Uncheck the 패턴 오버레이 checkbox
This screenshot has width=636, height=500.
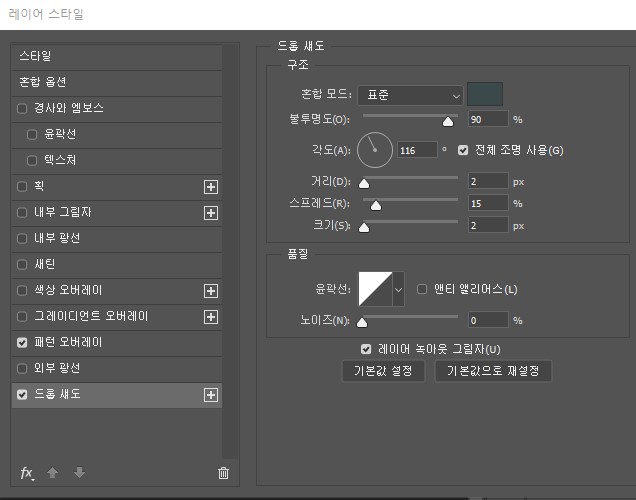coord(22,343)
